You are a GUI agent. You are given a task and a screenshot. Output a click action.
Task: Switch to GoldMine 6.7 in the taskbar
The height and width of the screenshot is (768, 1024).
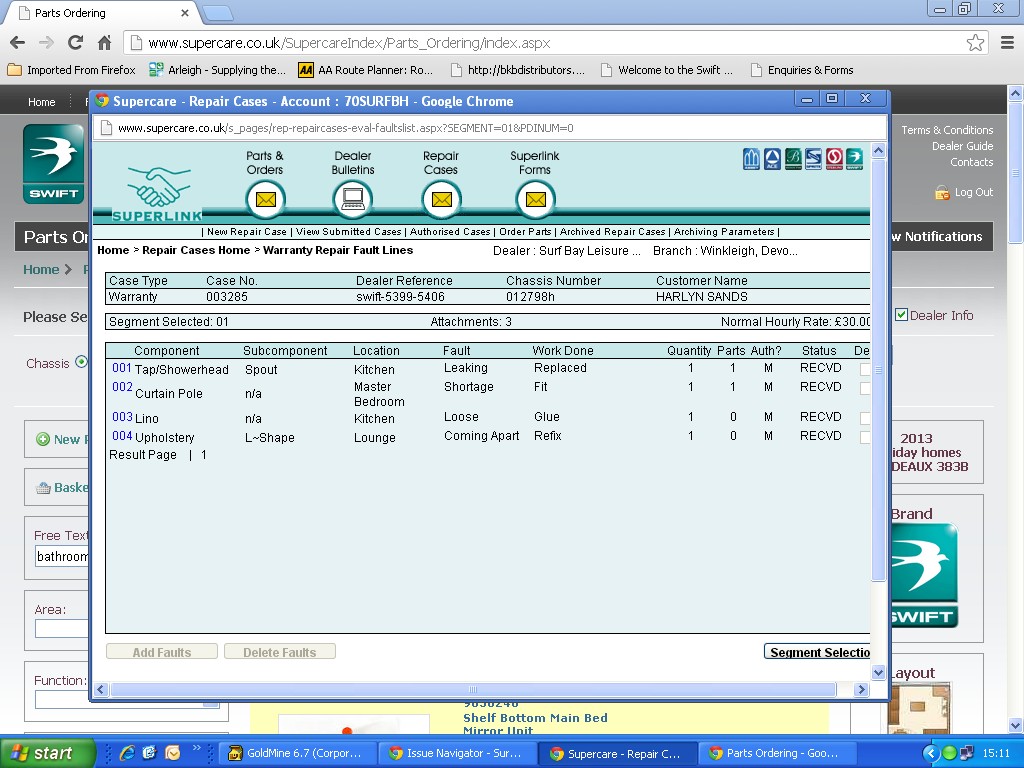pyautogui.click(x=297, y=753)
